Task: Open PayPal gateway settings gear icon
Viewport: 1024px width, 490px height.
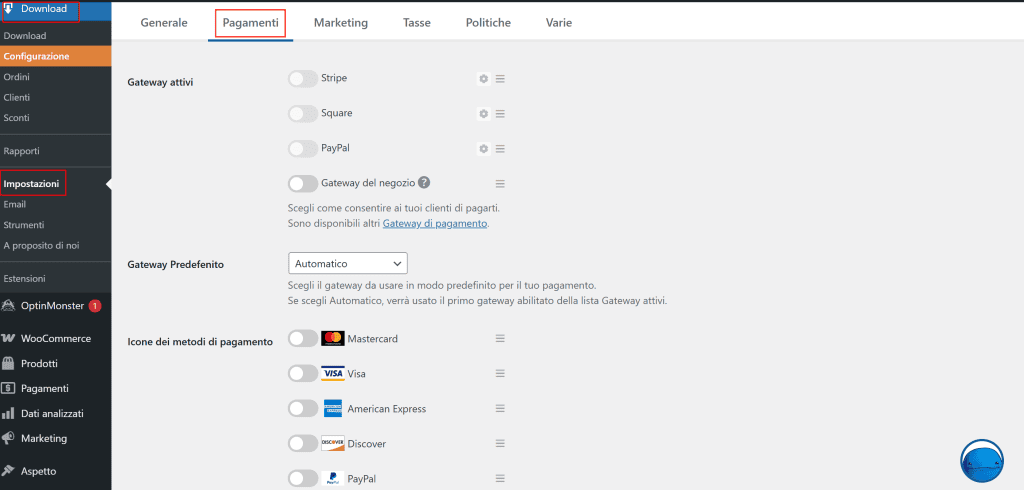Action: pyautogui.click(x=483, y=149)
